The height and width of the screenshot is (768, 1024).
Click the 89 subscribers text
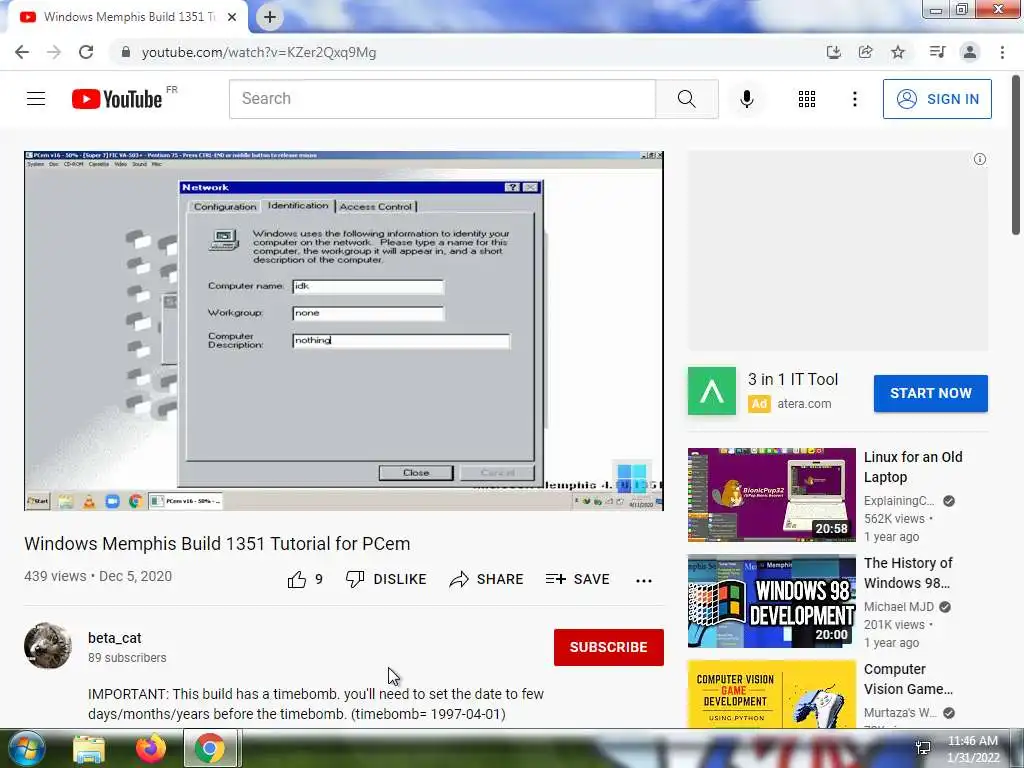pos(127,658)
